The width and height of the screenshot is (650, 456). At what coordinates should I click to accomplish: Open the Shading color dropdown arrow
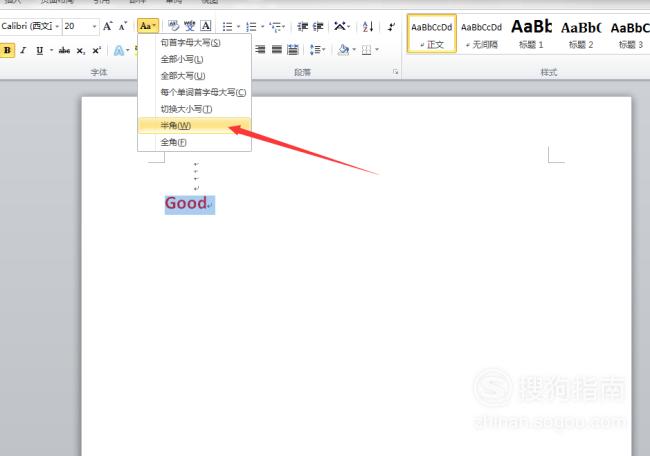354,50
